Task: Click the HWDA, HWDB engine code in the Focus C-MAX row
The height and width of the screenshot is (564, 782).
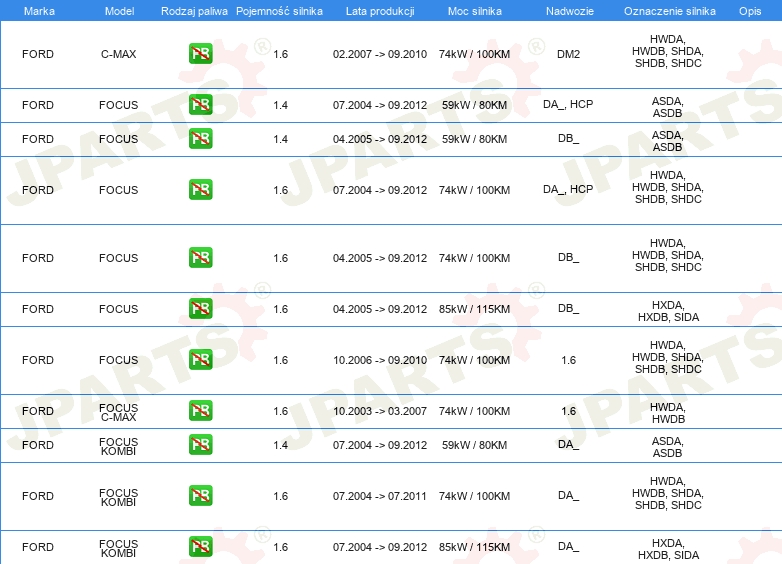Action: coord(667,412)
